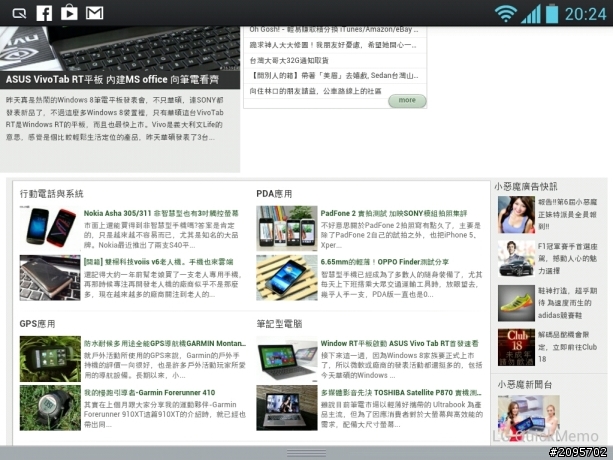Open the 向住林口的朋友請益 forum post
Screen dimensions: 613x460
click(315, 91)
